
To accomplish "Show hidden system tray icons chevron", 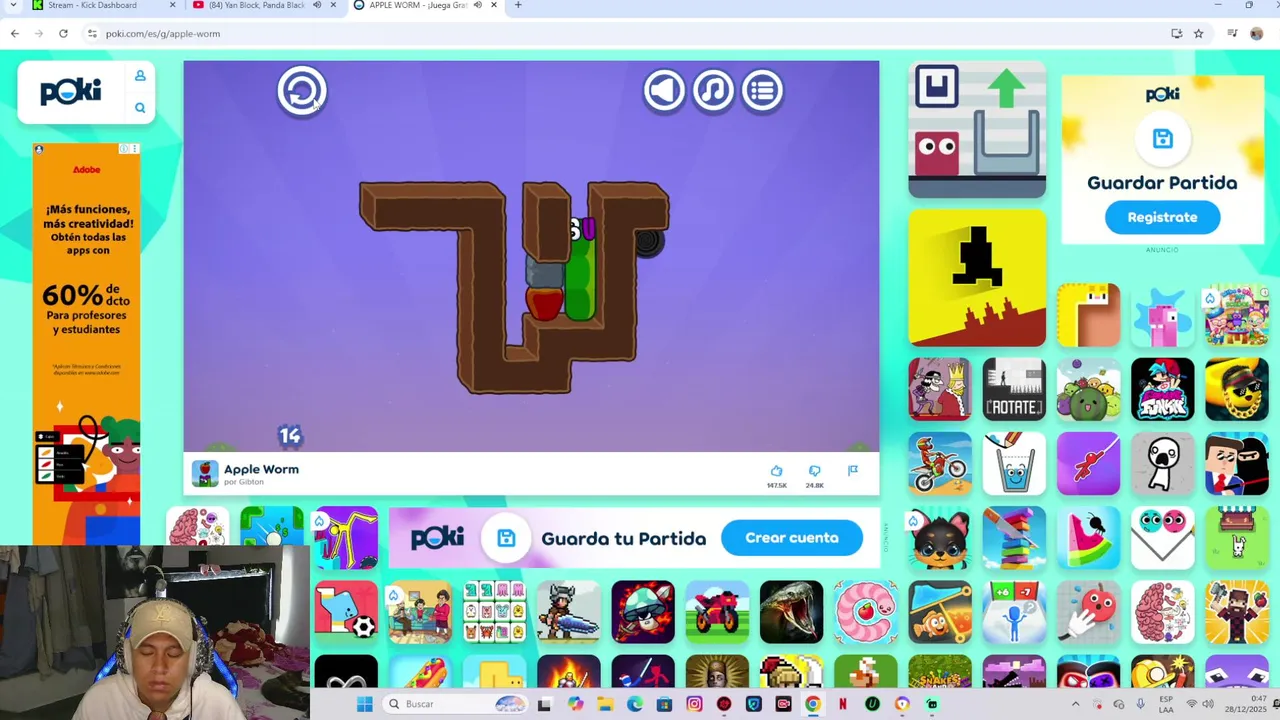I will click(1076, 704).
